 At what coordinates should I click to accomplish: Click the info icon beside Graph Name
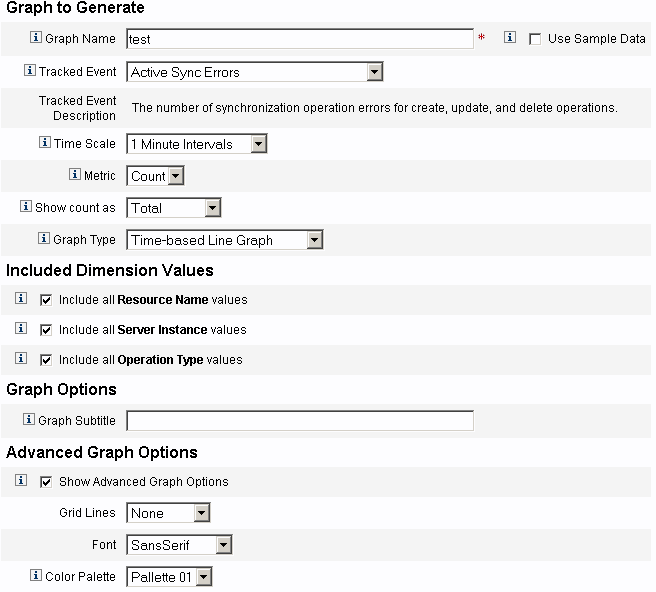36,39
